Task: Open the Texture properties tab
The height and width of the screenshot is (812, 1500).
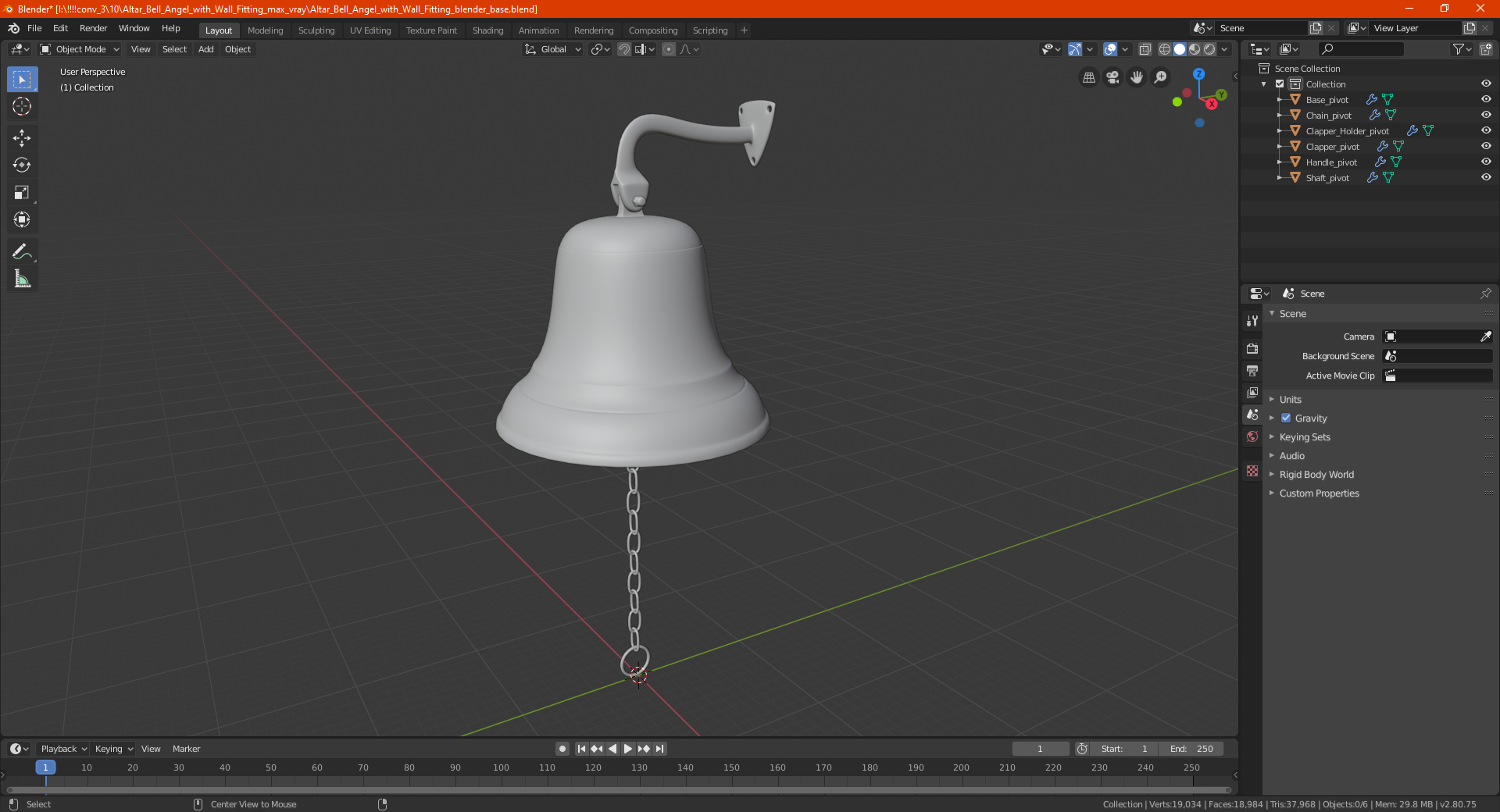Action: pyautogui.click(x=1252, y=471)
